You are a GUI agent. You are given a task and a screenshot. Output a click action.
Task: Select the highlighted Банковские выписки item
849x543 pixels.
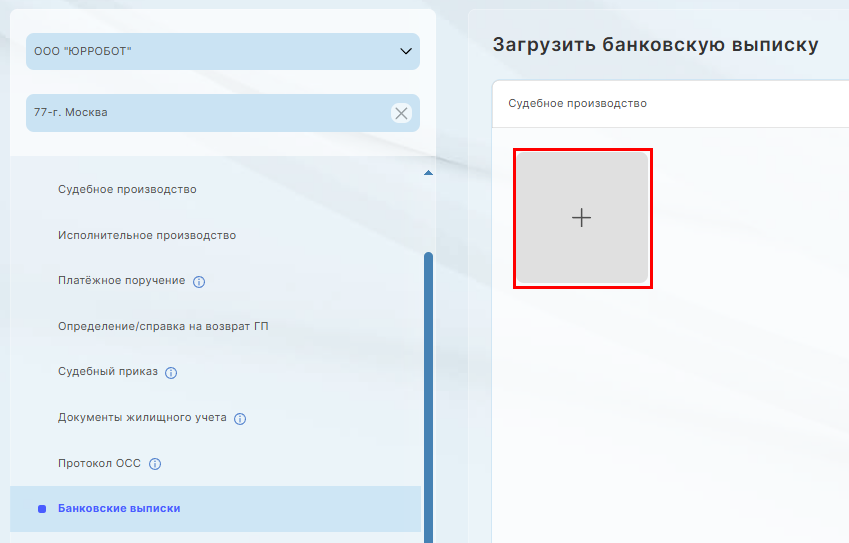tap(119, 508)
